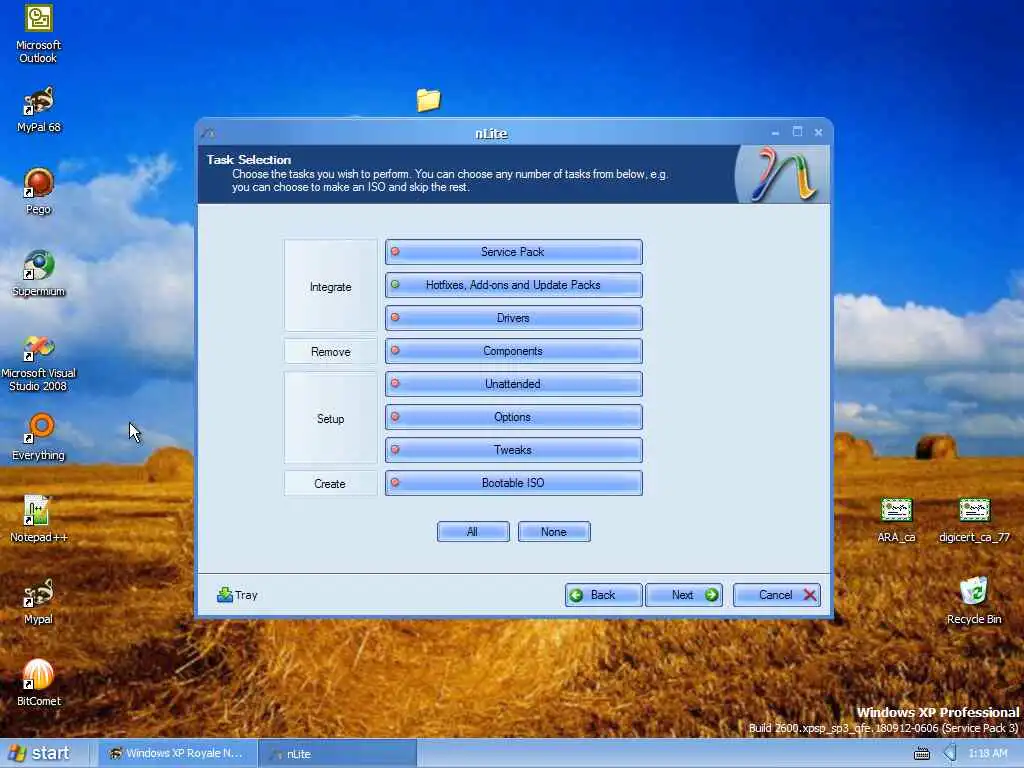Viewport: 1024px width, 768px height.
Task: Toggle the Tweaks setup task
Action: pos(513,450)
